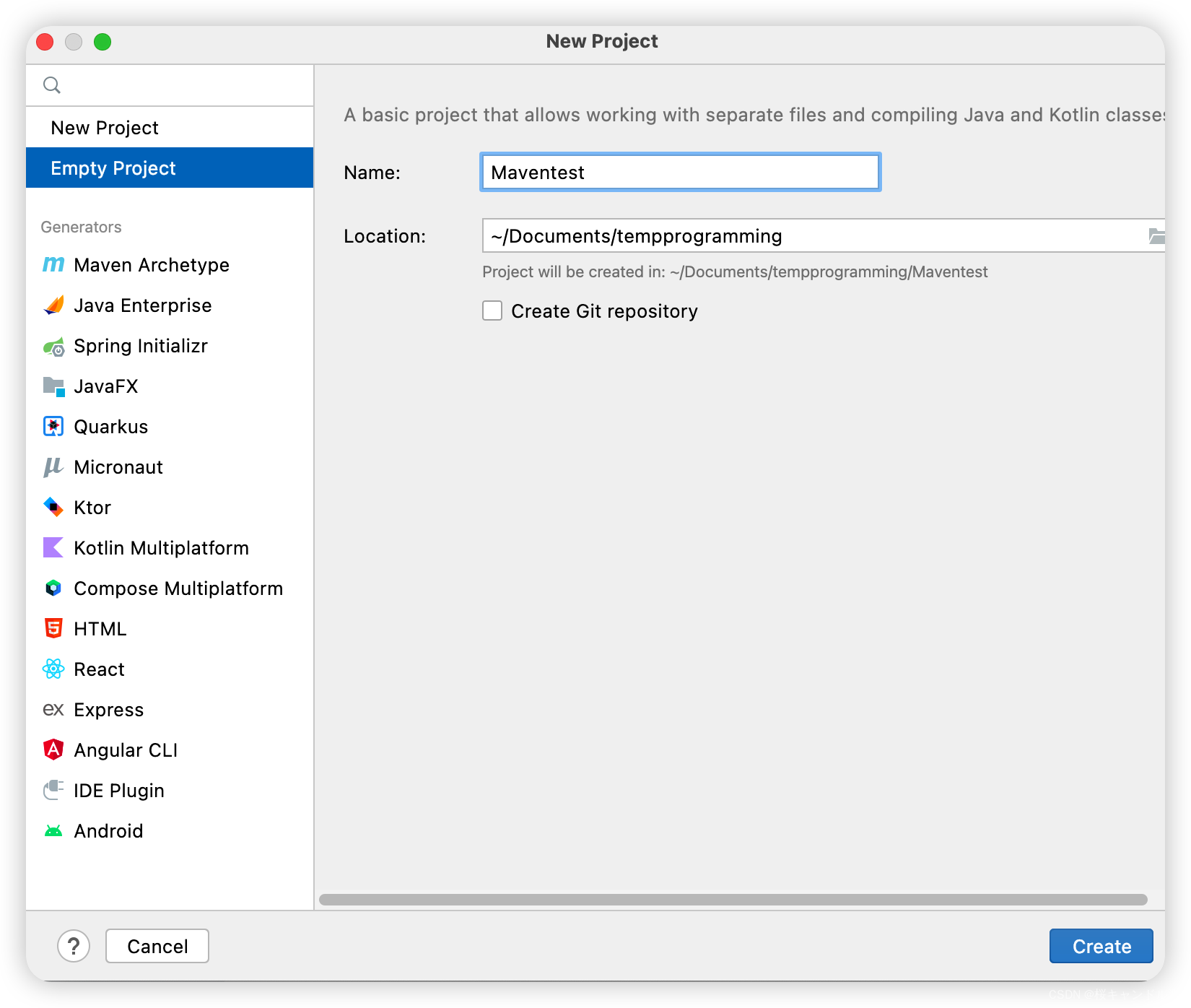Viewport: 1191px width, 1008px height.
Task: Click the JavaFX folder icon
Action: pos(53,386)
